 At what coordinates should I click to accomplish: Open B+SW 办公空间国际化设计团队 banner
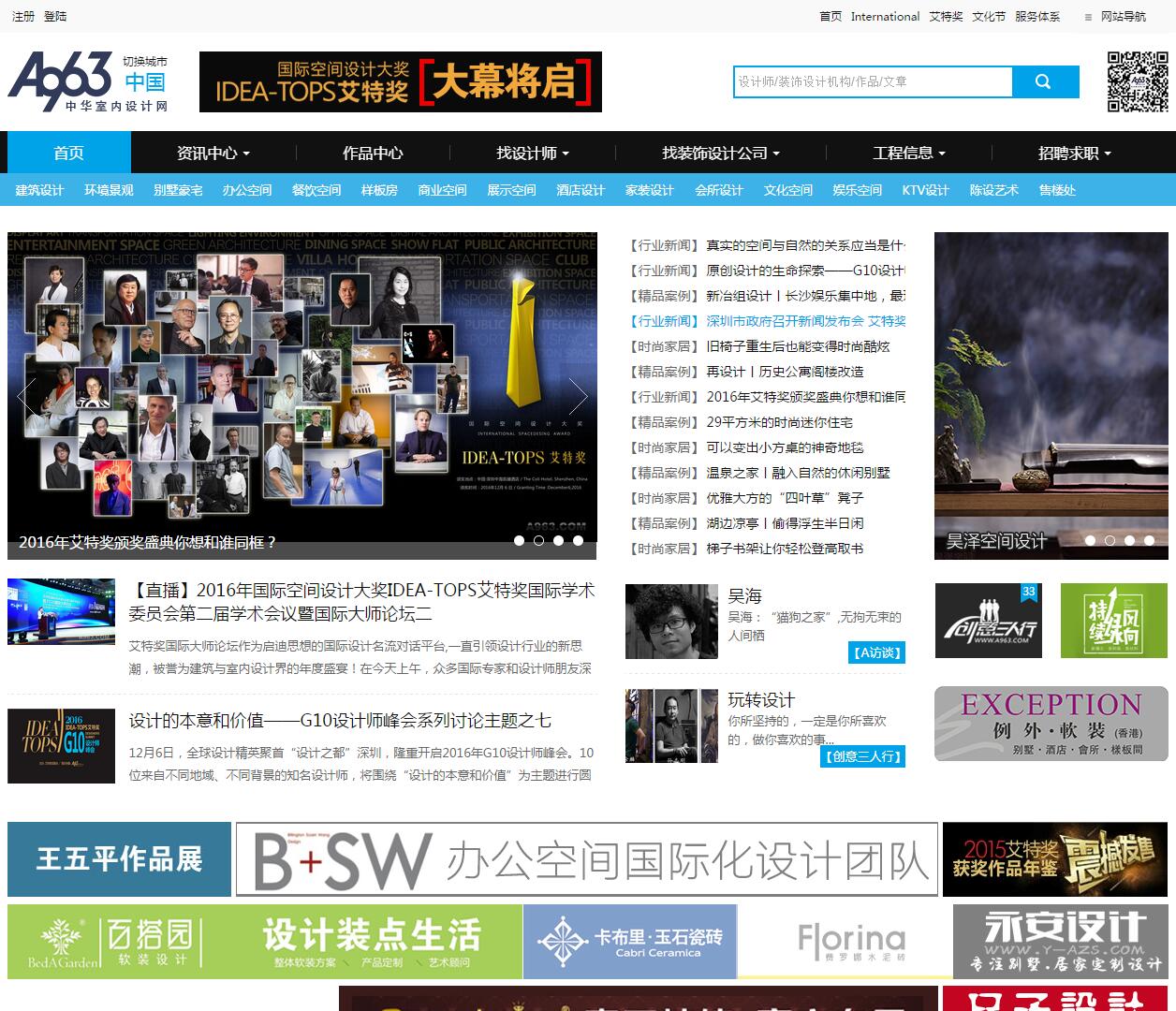click(587, 859)
